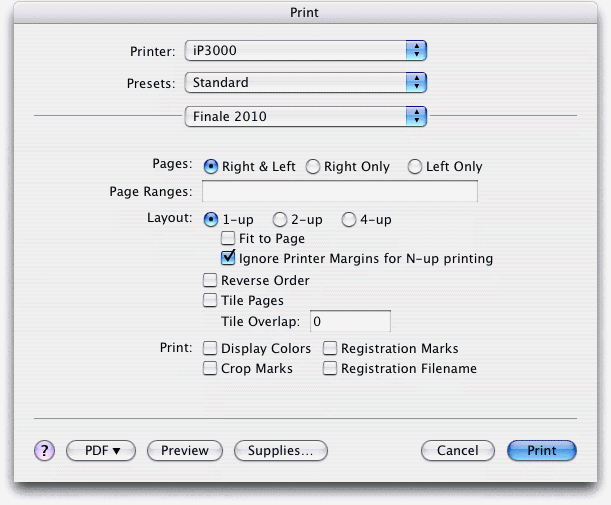Select Right & Left pages radio button
This screenshot has width=611, height=505.
210,167
